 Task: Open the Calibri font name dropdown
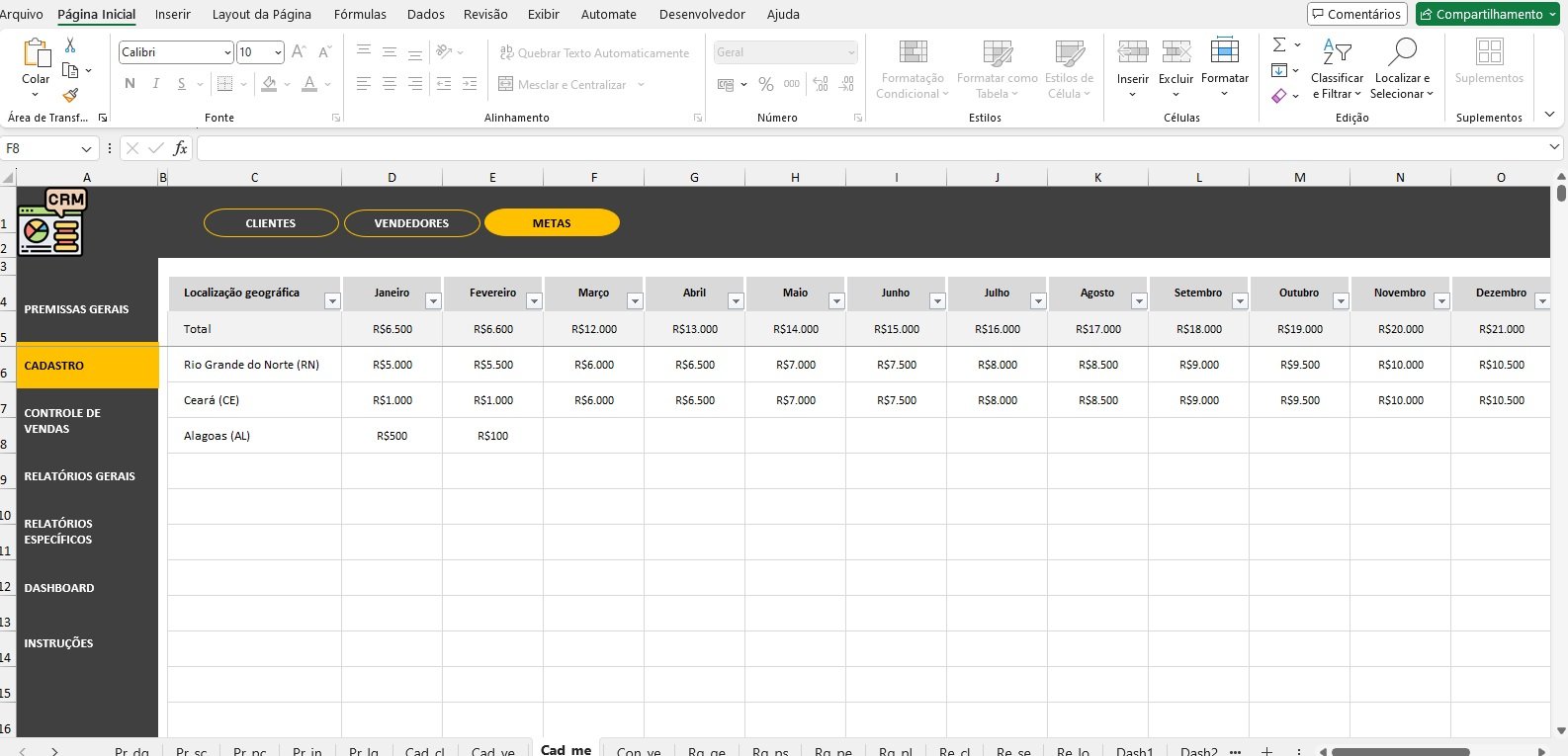click(227, 52)
